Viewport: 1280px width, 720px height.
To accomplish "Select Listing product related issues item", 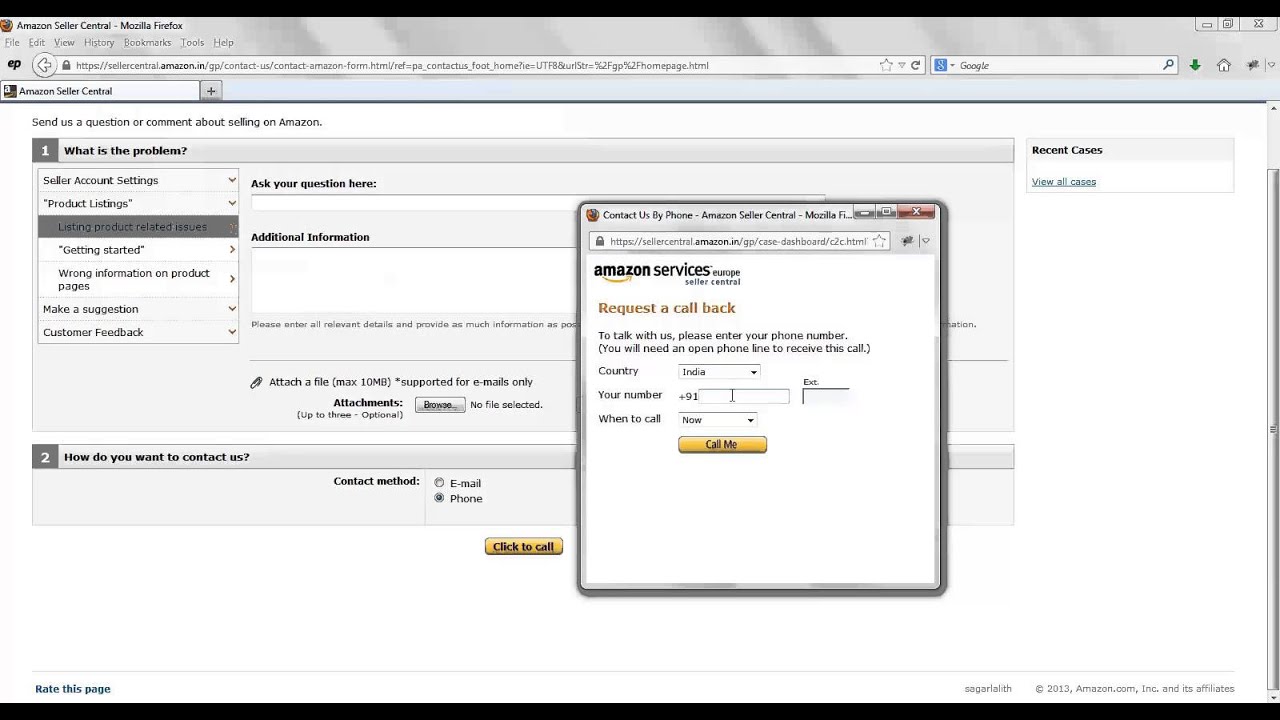I will click(138, 227).
